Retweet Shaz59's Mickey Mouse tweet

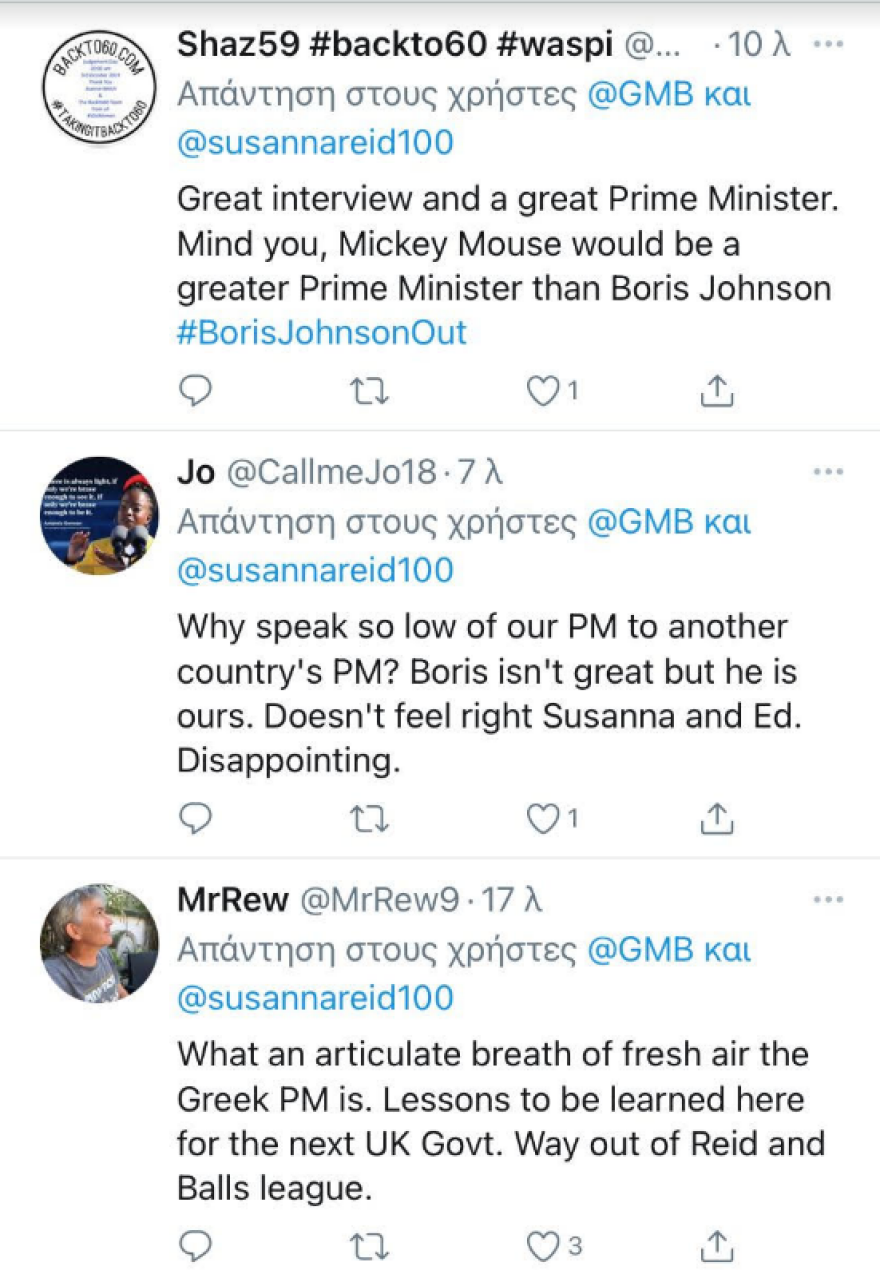click(372, 392)
